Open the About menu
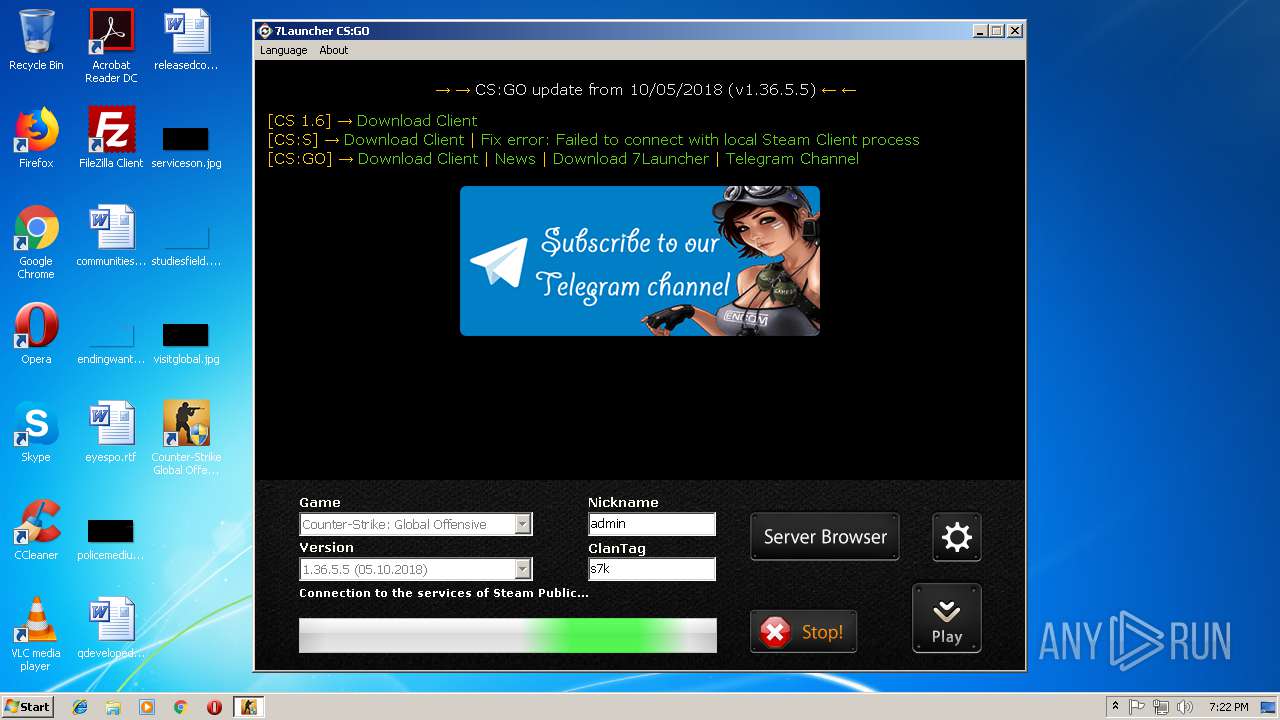 [333, 50]
